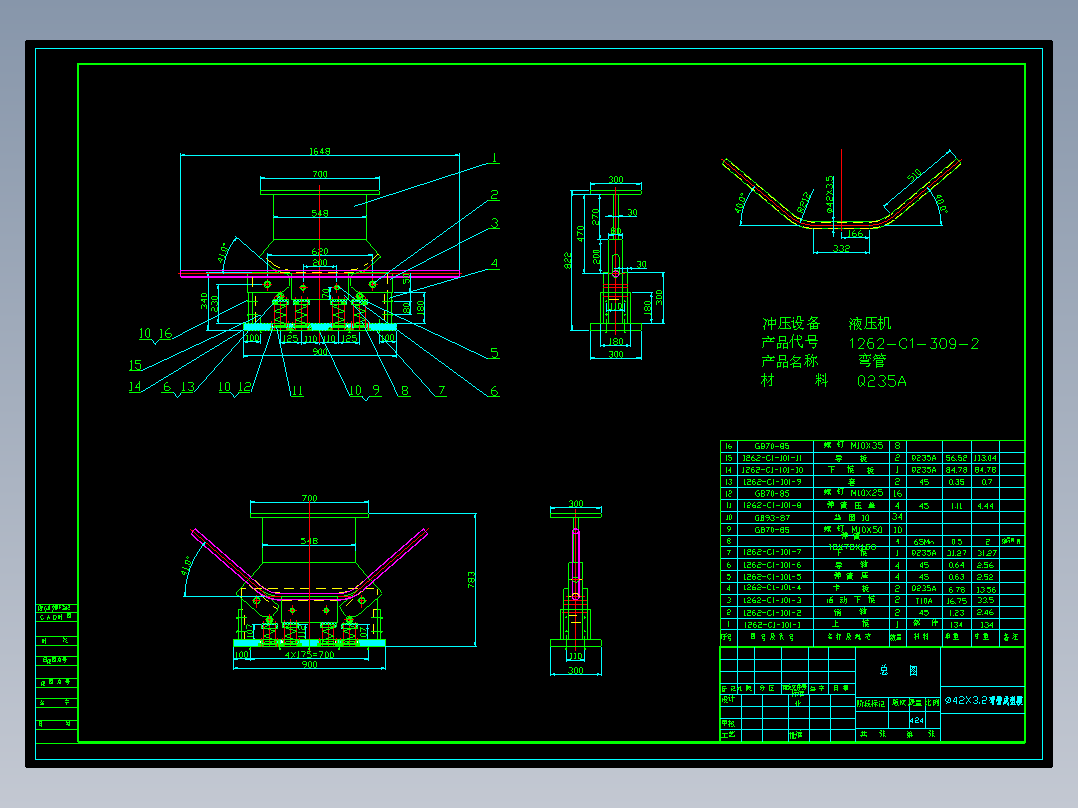Click the 设计 title block label
The width and height of the screenshot is (1078, 808).
point(728,700)
